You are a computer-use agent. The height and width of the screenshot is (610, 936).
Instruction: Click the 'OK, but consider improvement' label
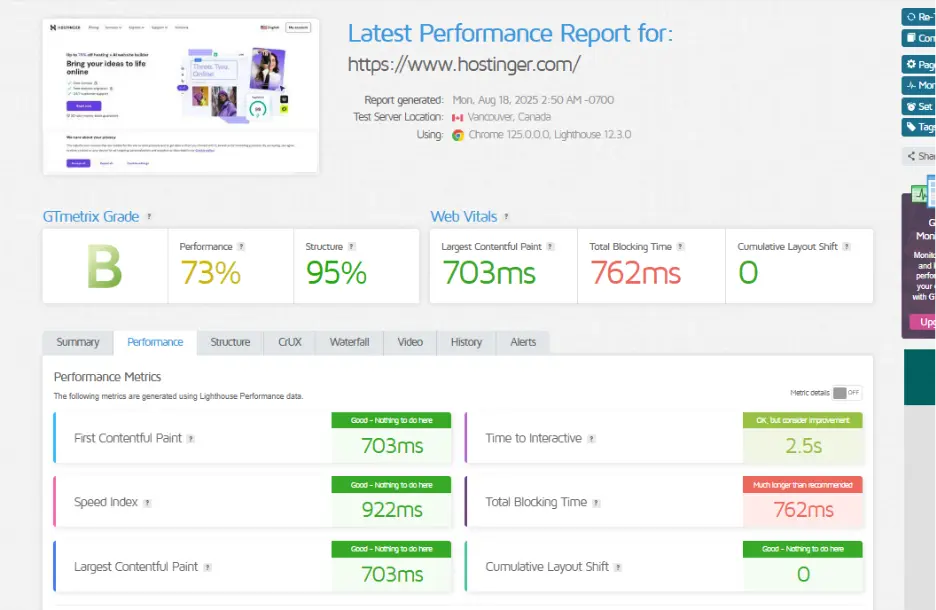(803, 420)
